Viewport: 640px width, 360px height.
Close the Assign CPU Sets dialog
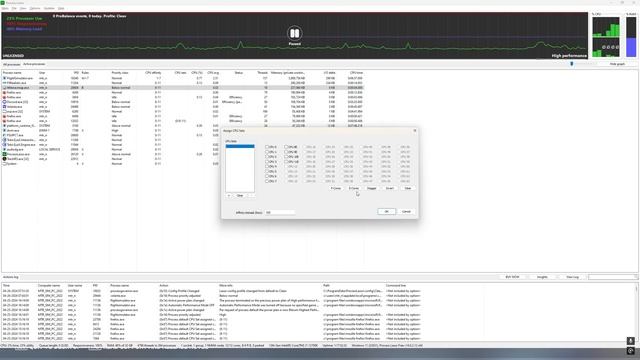click(x=415, y=131)
